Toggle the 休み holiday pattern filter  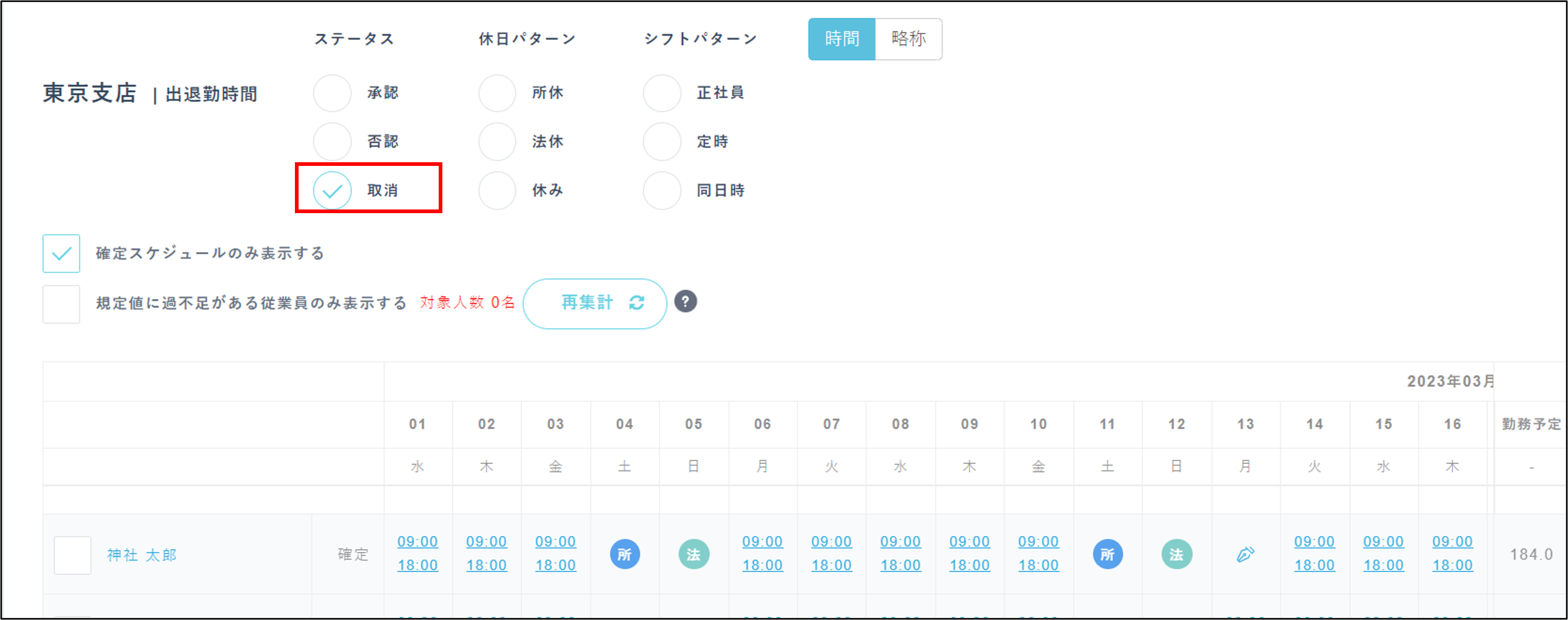pos(497,191)
